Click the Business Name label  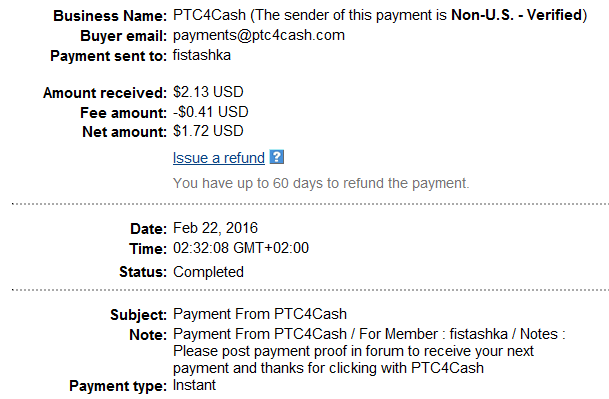click(110, 16)
